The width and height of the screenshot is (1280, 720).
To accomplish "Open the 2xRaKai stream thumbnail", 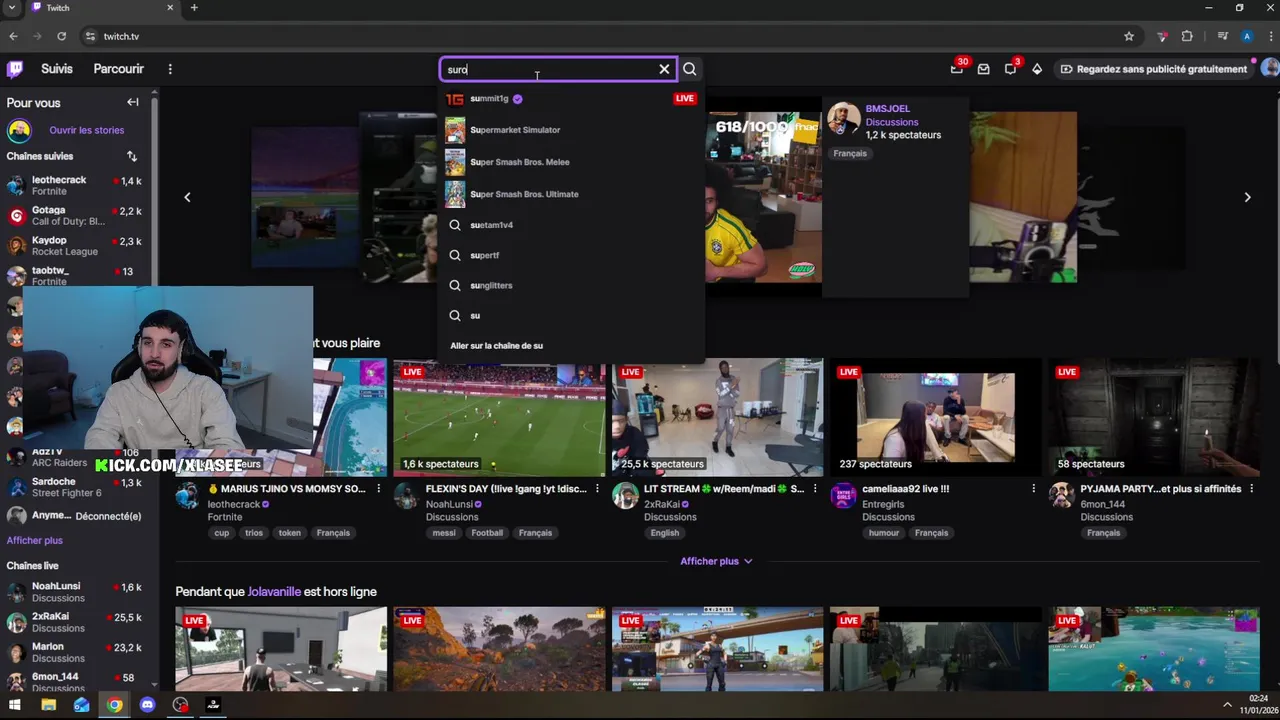I will coord(717,417).
